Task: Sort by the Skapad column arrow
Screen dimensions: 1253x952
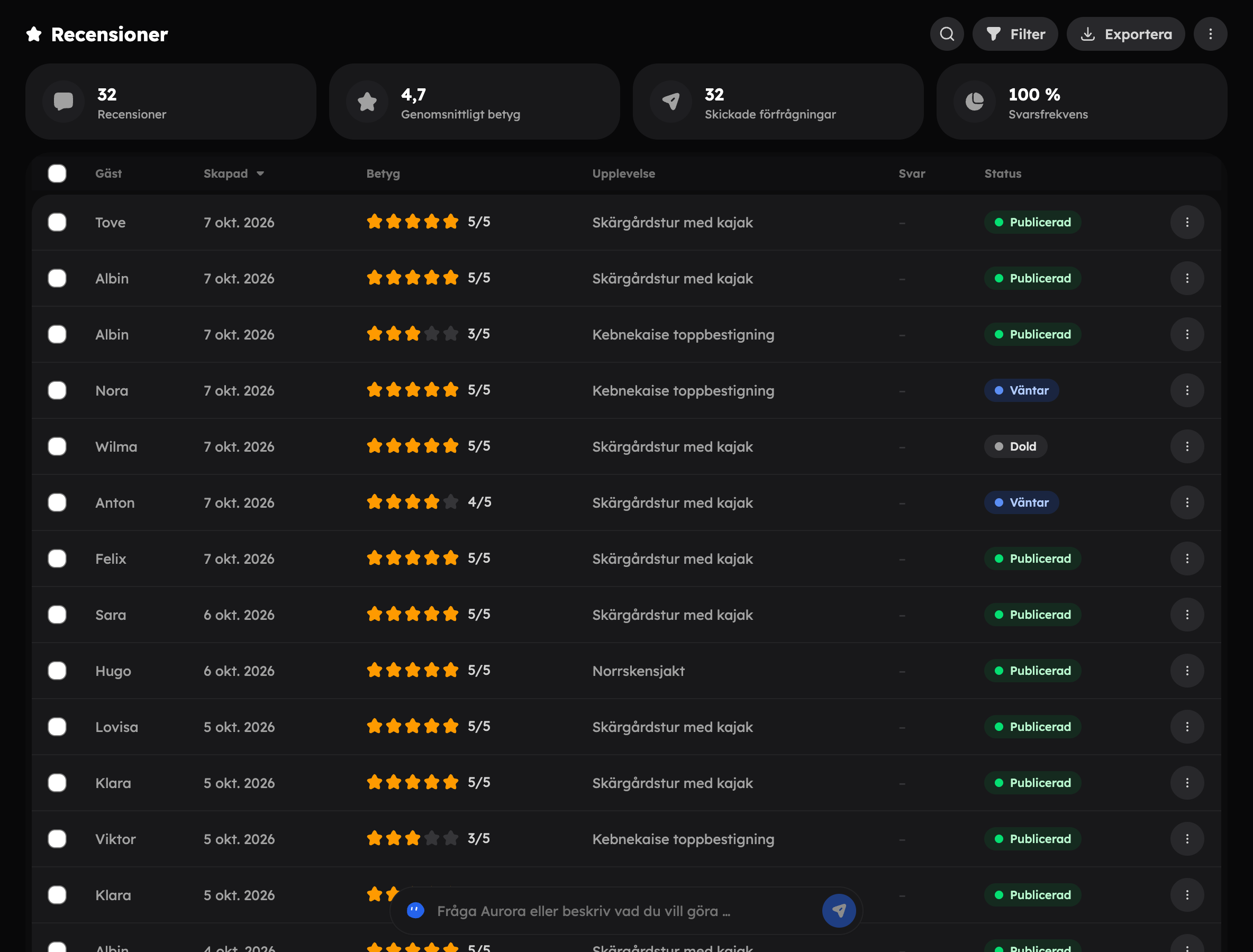Action: [x=260, y=174]
